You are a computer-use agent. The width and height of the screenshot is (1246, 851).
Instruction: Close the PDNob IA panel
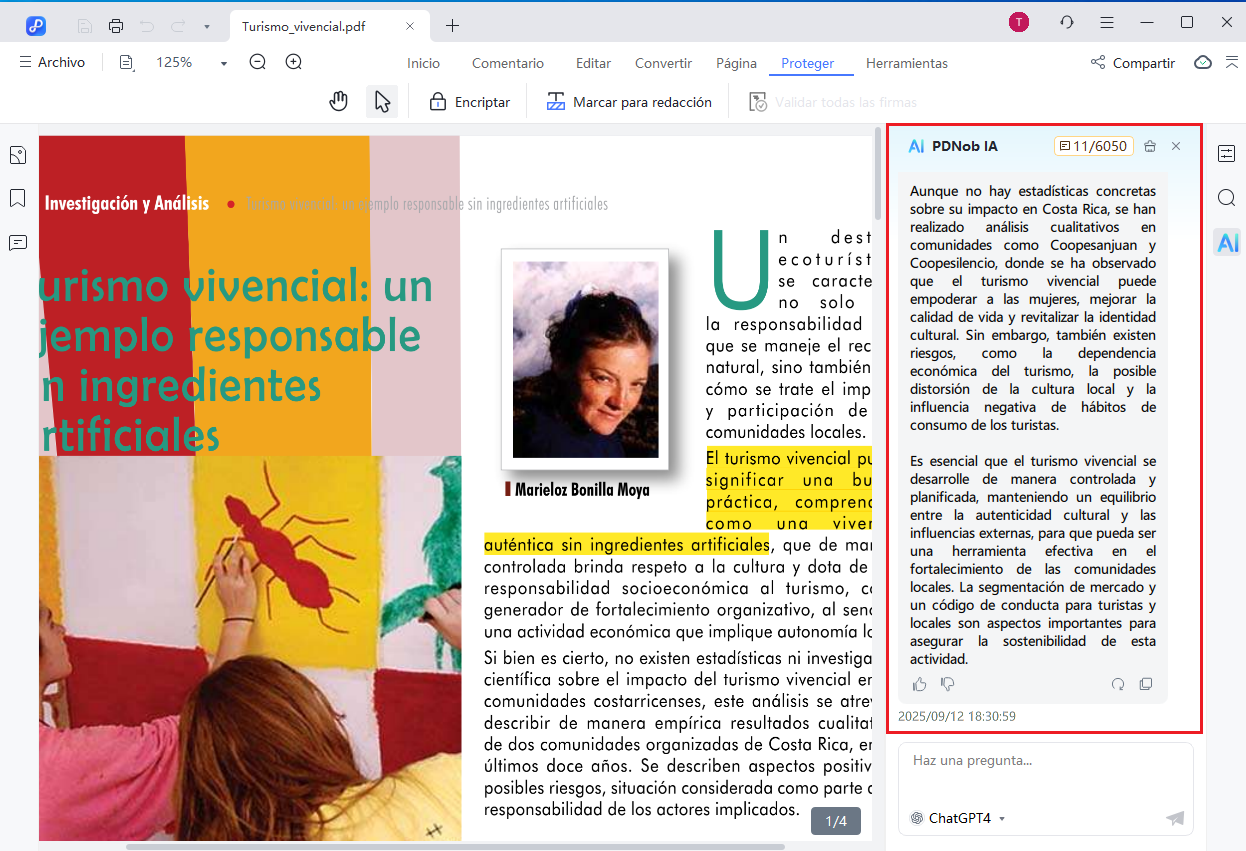(1176, 146)
